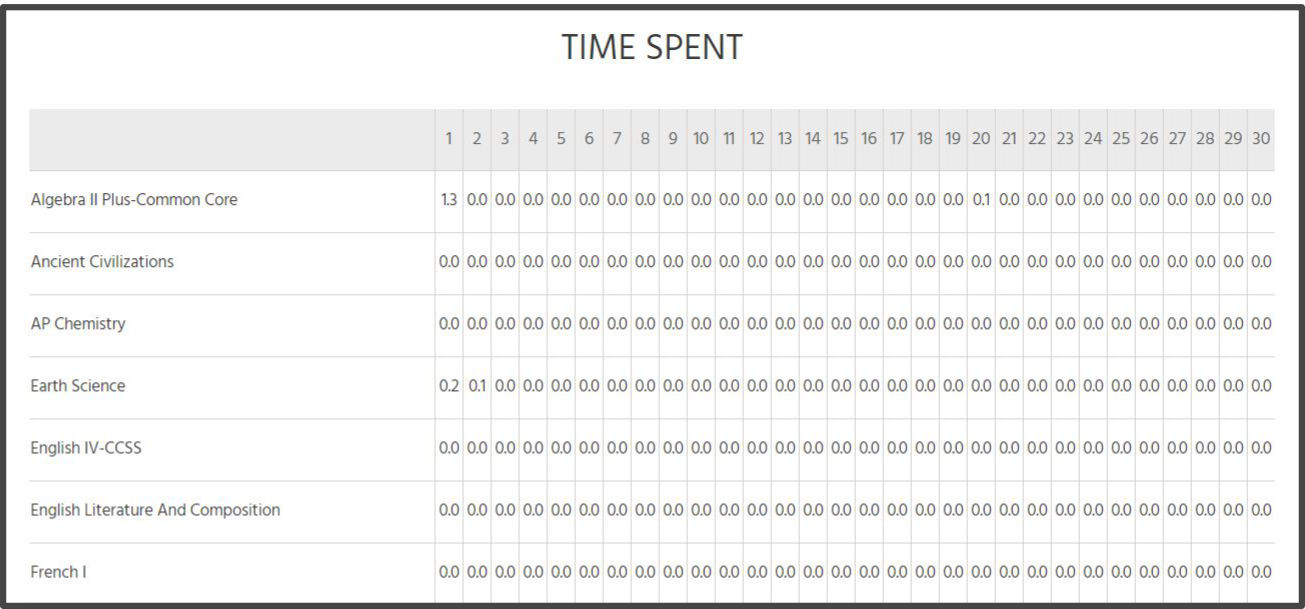This screenshot has width=1305, height=609.
Task: Click the day 1 column header
Action: point(449,139)
